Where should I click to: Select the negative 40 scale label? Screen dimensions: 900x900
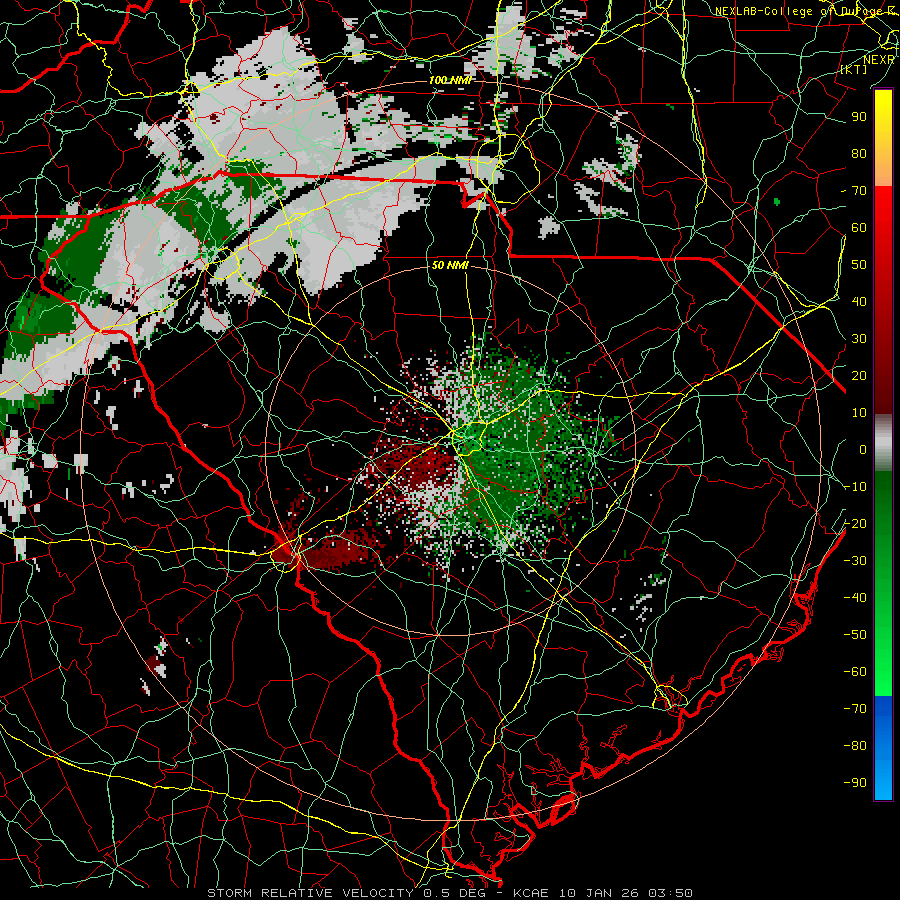pos(855,598)
